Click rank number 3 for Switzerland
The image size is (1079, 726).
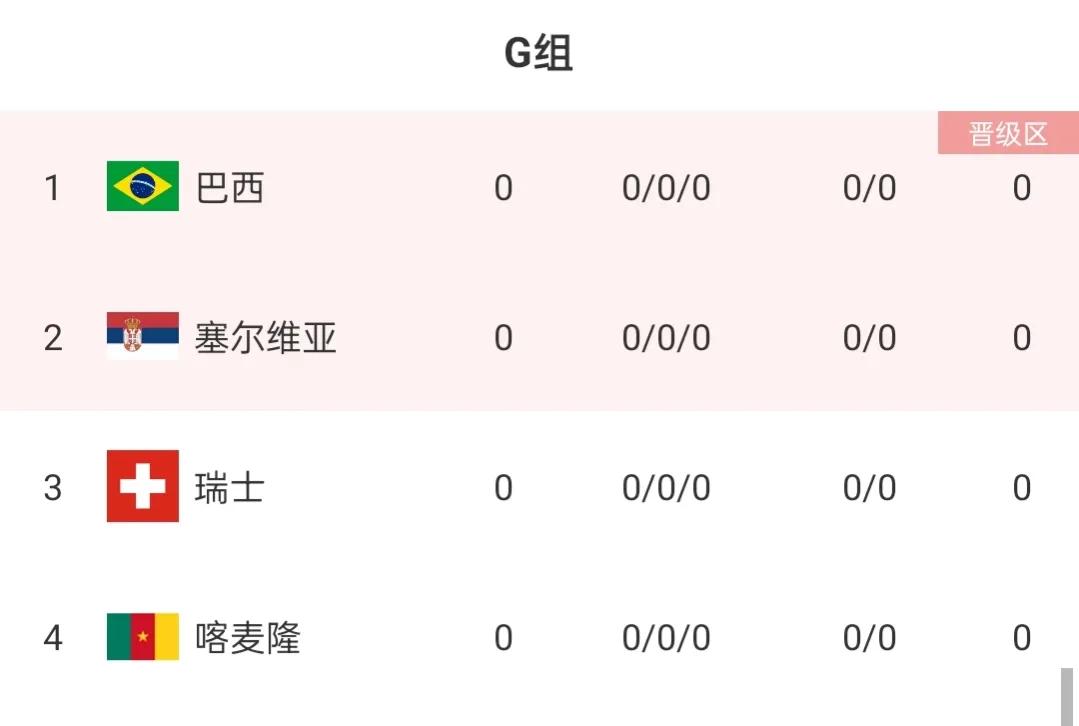point(52,488)
